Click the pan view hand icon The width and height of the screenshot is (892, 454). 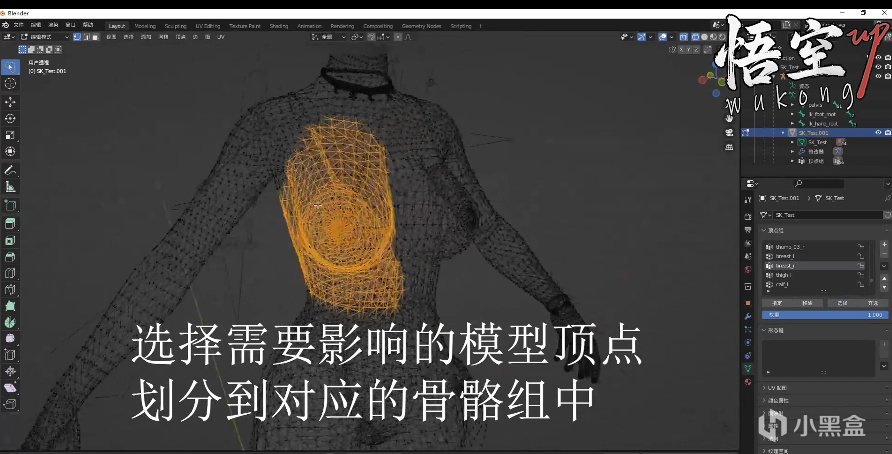click(729, 118)
